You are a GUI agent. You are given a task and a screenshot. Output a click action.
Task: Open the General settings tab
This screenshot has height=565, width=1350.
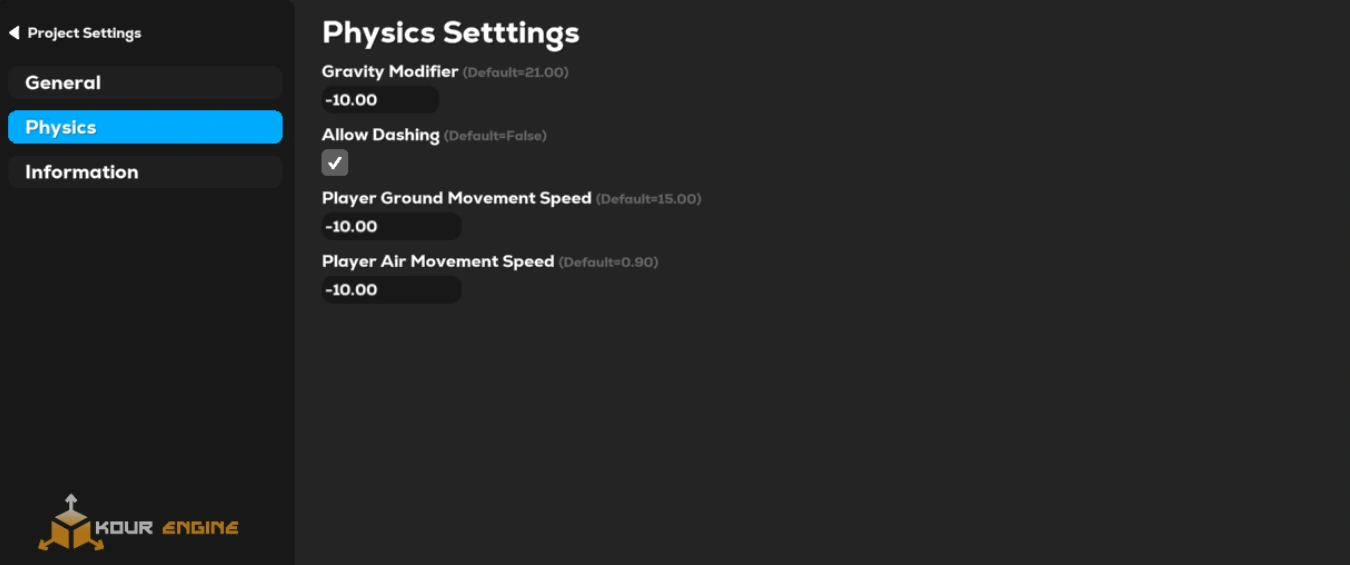coord(145,83)
